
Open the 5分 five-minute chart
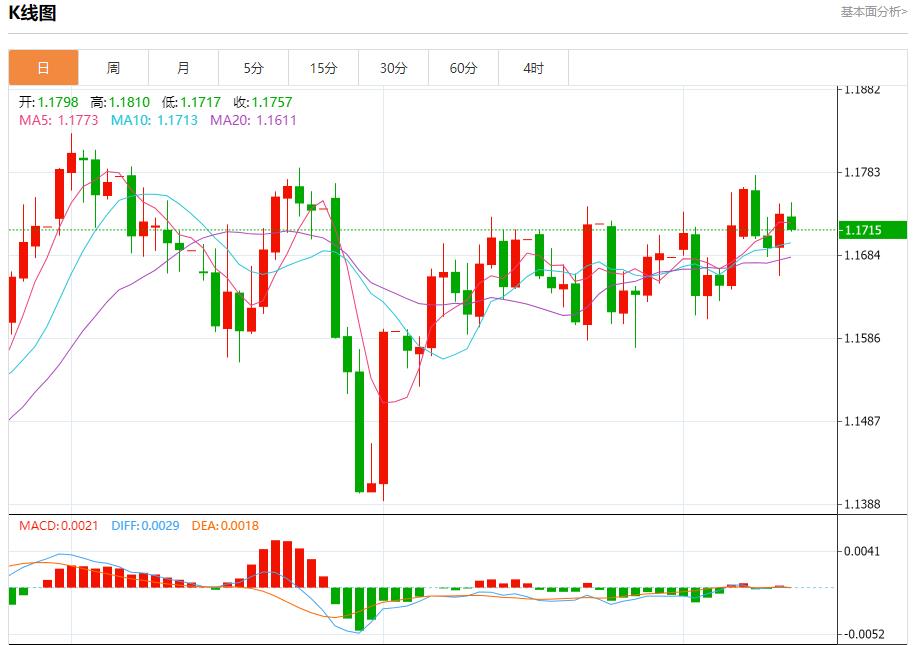(253, 67)
